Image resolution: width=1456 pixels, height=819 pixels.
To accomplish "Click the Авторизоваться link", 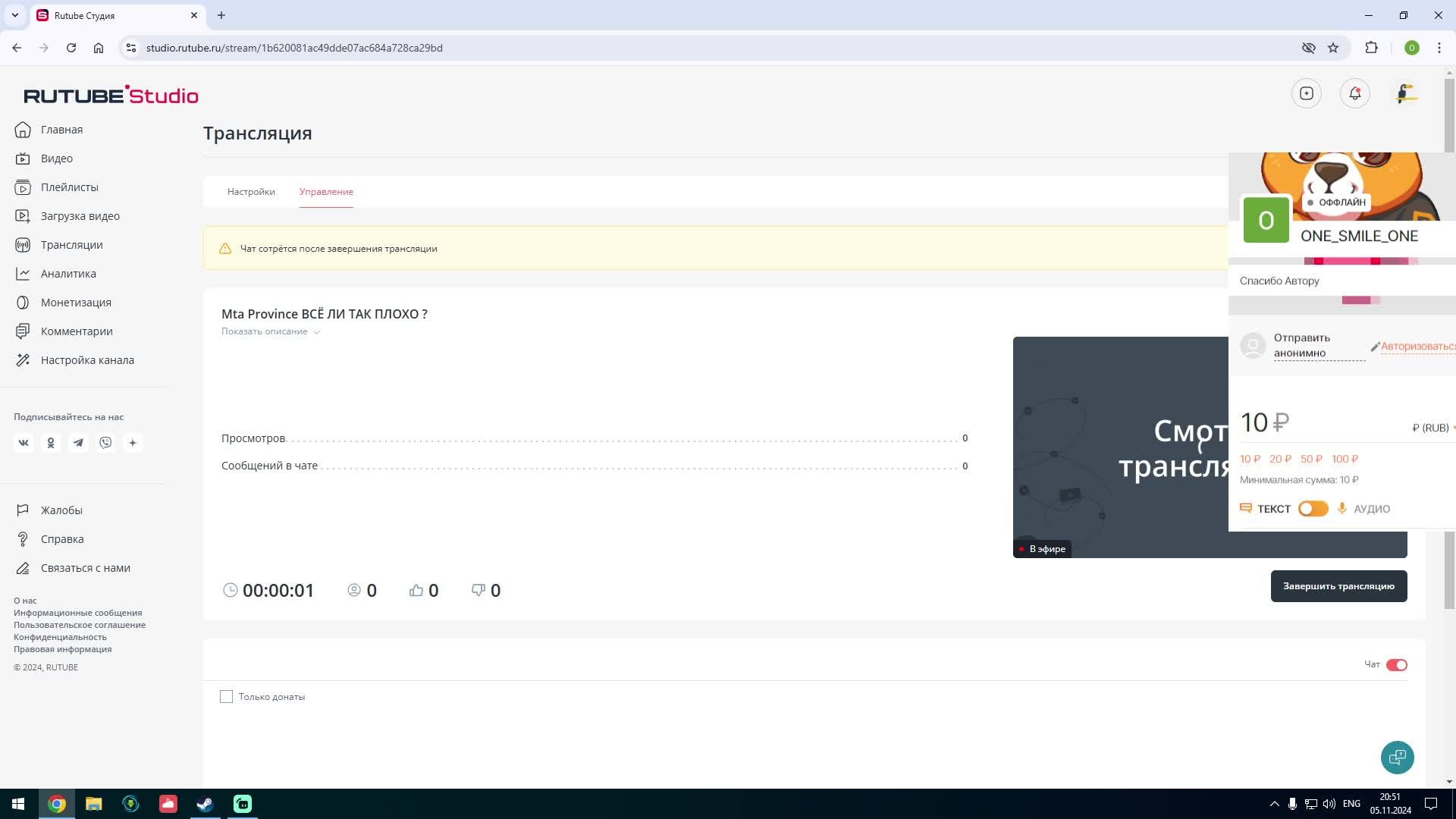I will point(1417,347).
